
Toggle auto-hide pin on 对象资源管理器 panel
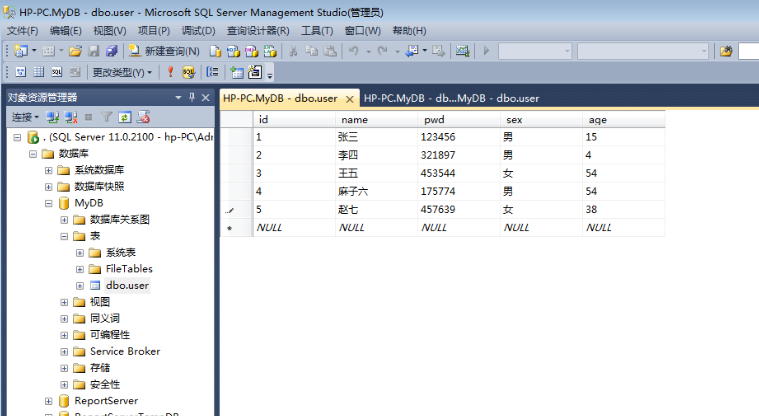coord(192,97)
